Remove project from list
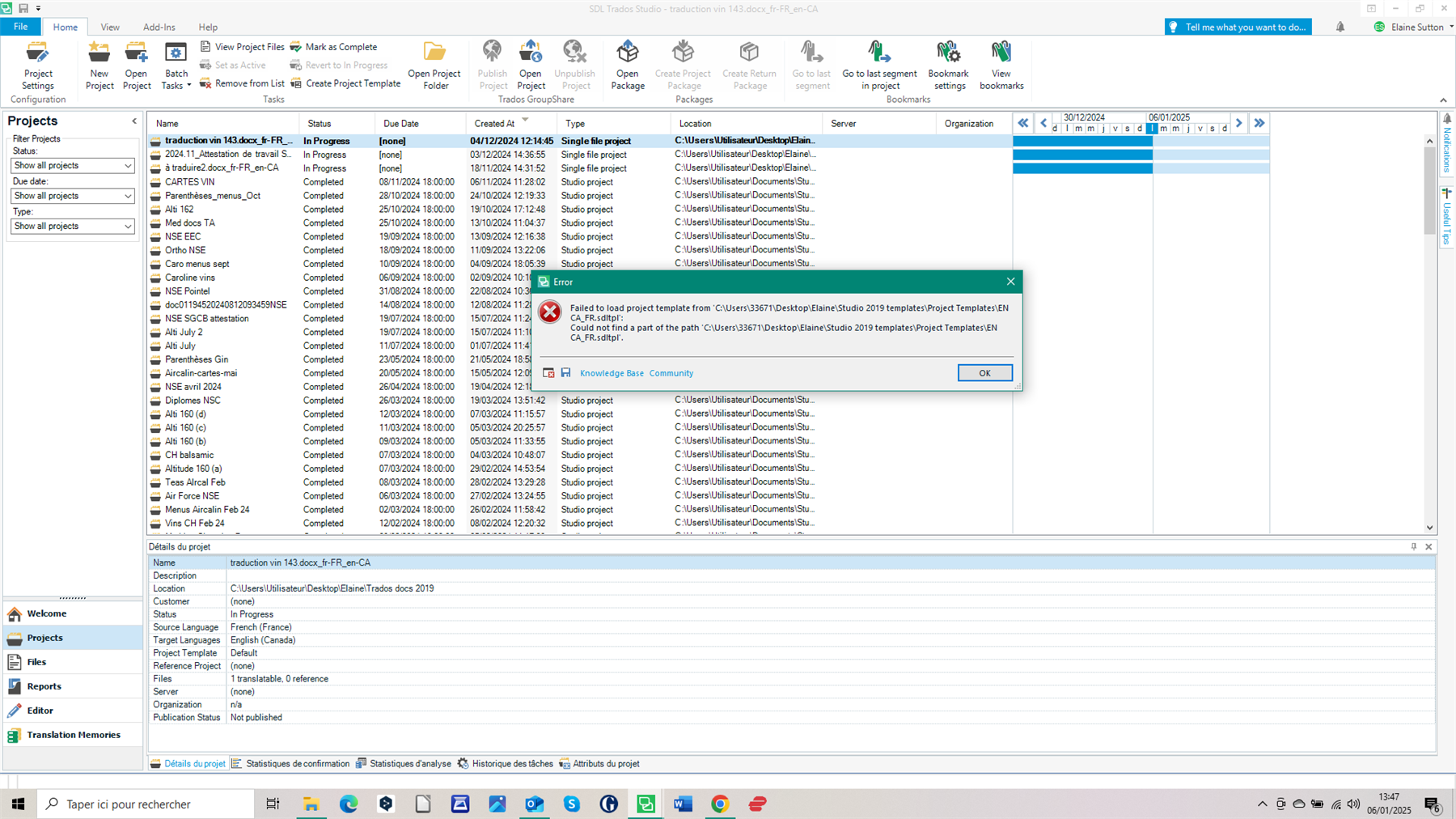This screenshot has width=1456, height=819. 243,83
